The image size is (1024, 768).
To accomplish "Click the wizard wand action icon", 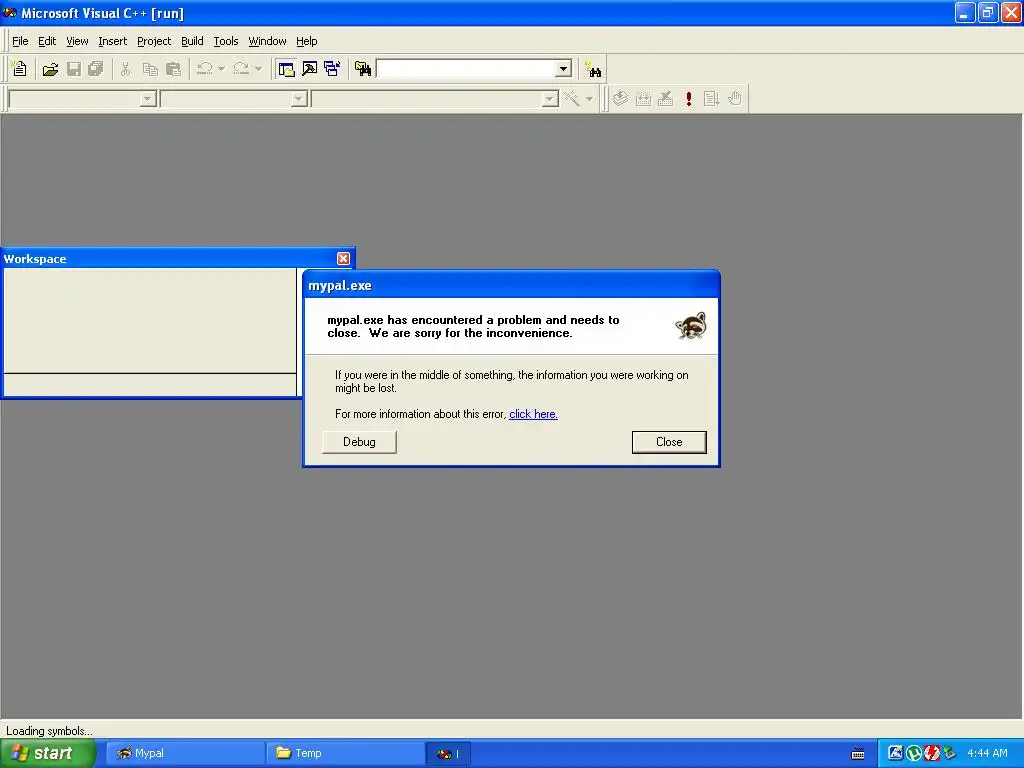I will (x=571, y=99).
